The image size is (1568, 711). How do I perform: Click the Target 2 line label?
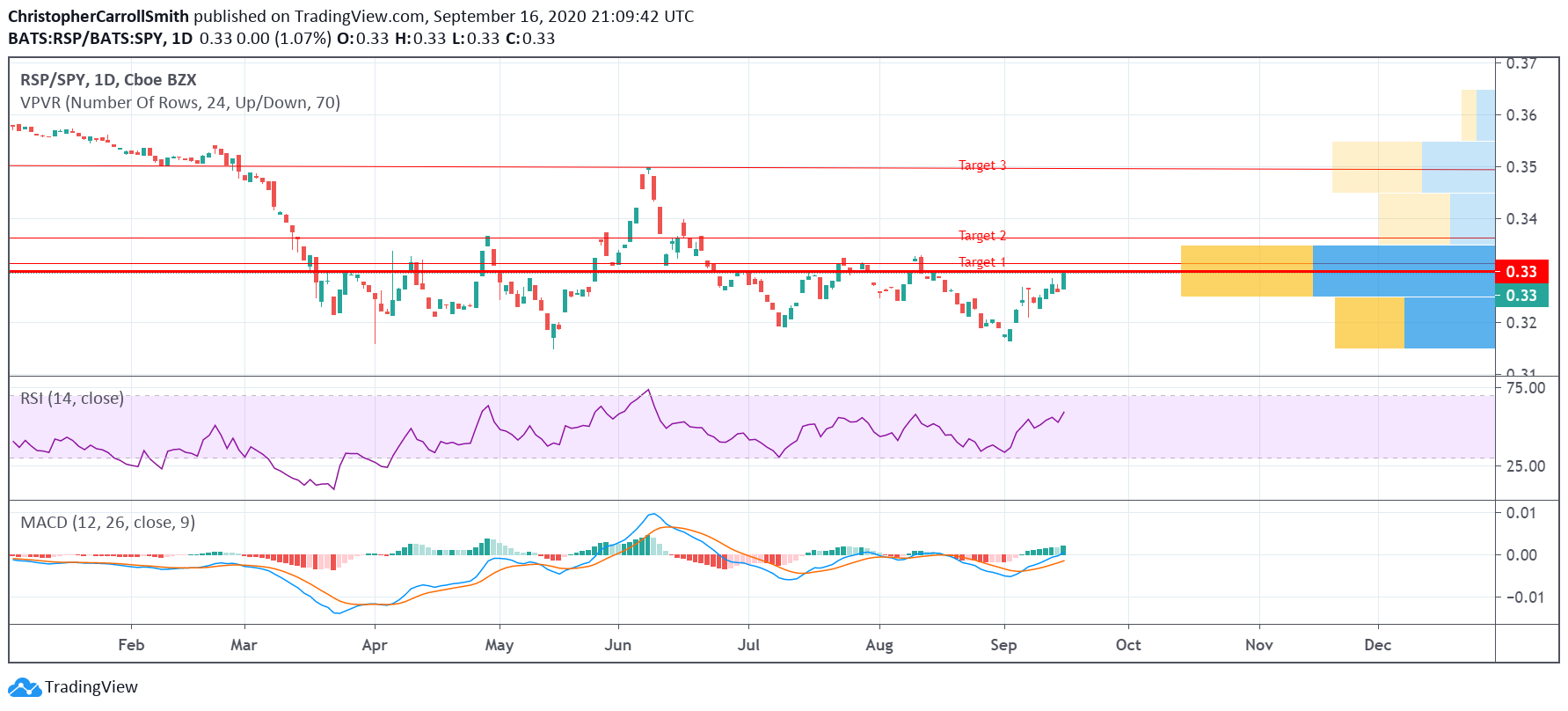pyautogui.click(x=982, y=236)
